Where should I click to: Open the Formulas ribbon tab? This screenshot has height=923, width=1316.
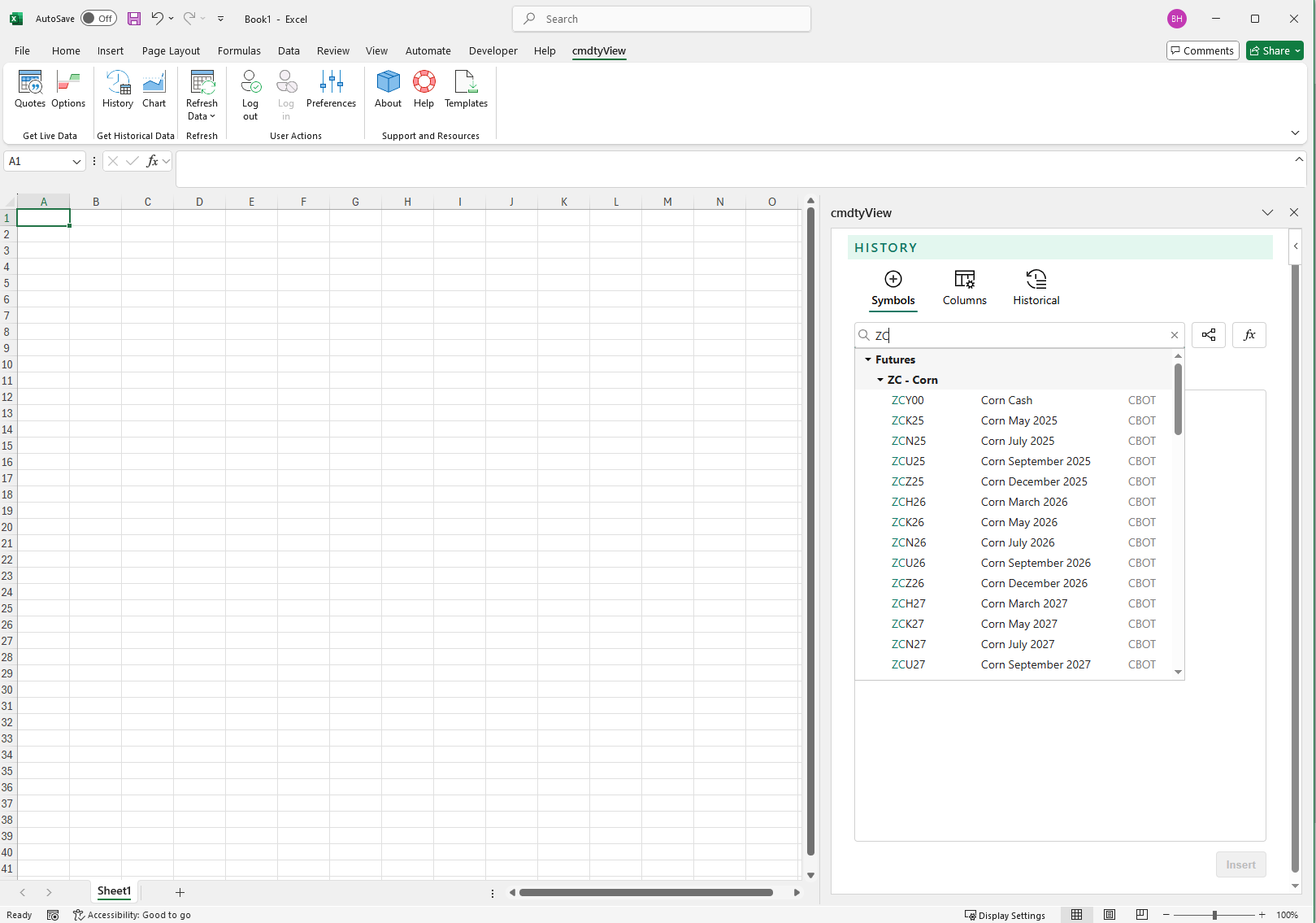pyautogui.click(x=239, y=50)
